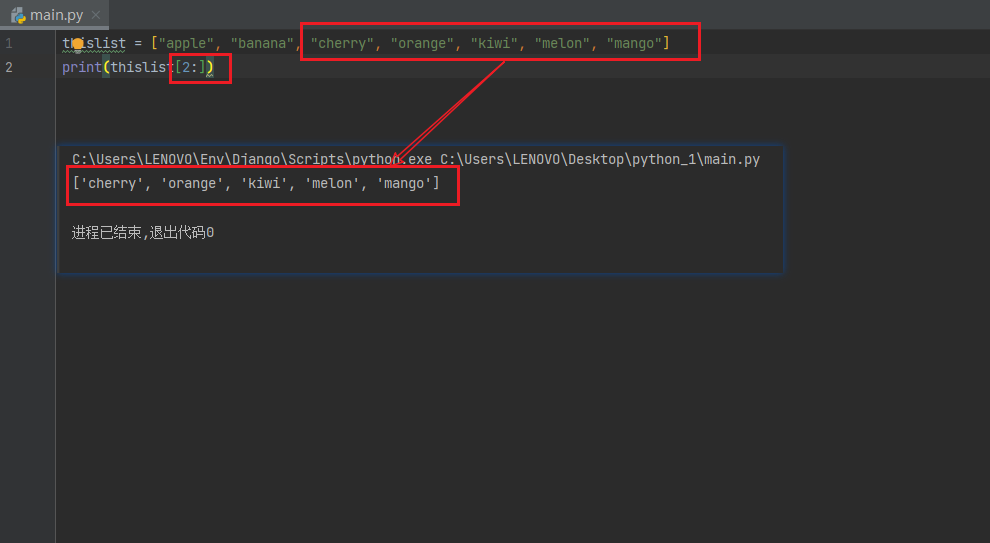Click thislist inside the print call
The height and width of the screenshot is (543, 990).
pyautogui.click(x=142, y=67)
